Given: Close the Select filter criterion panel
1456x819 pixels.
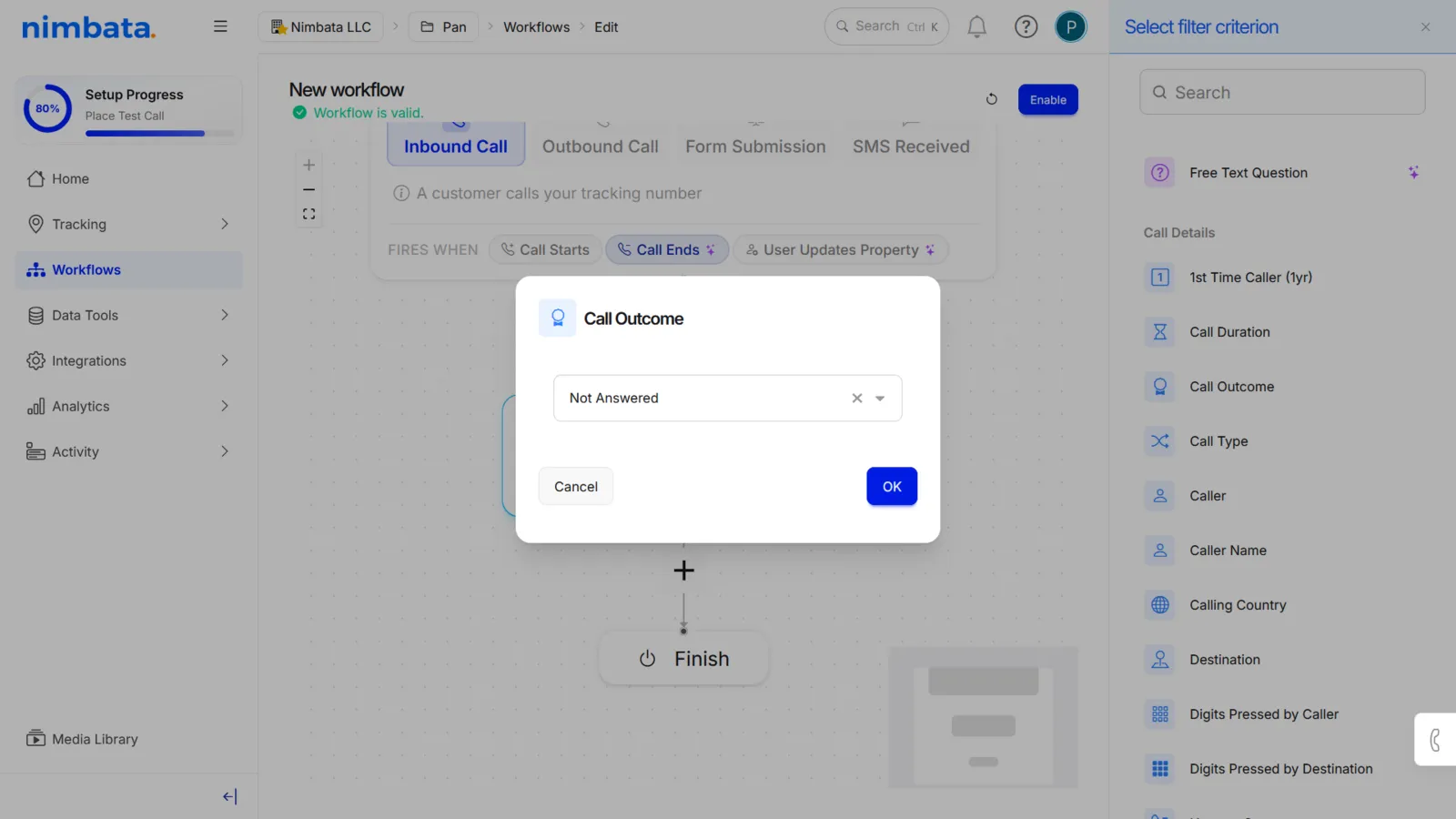Looking at the screenshot, I should coord(1425,27).
